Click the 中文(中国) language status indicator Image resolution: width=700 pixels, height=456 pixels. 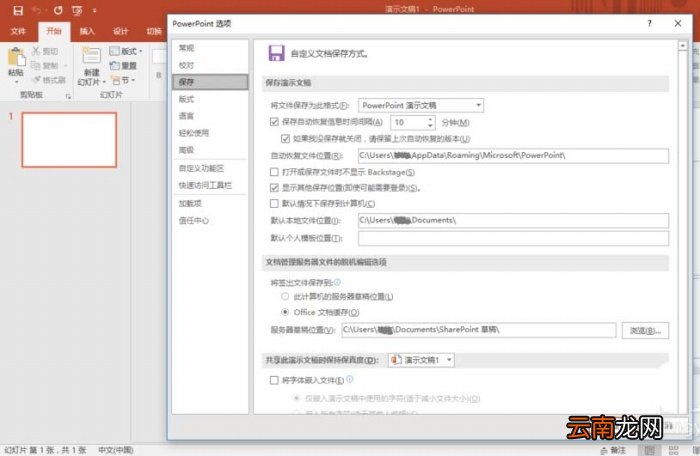[116, 450]
